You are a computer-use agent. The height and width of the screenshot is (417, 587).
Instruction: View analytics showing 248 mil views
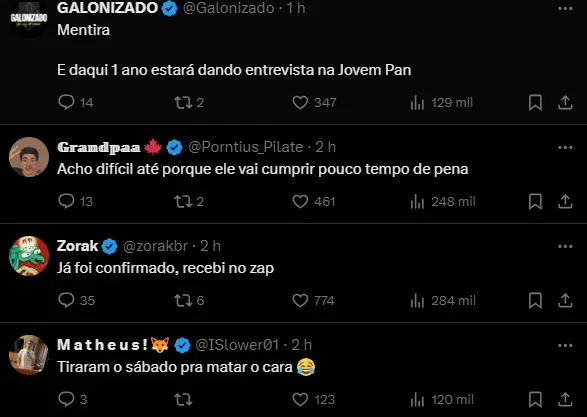coord(443,202)
